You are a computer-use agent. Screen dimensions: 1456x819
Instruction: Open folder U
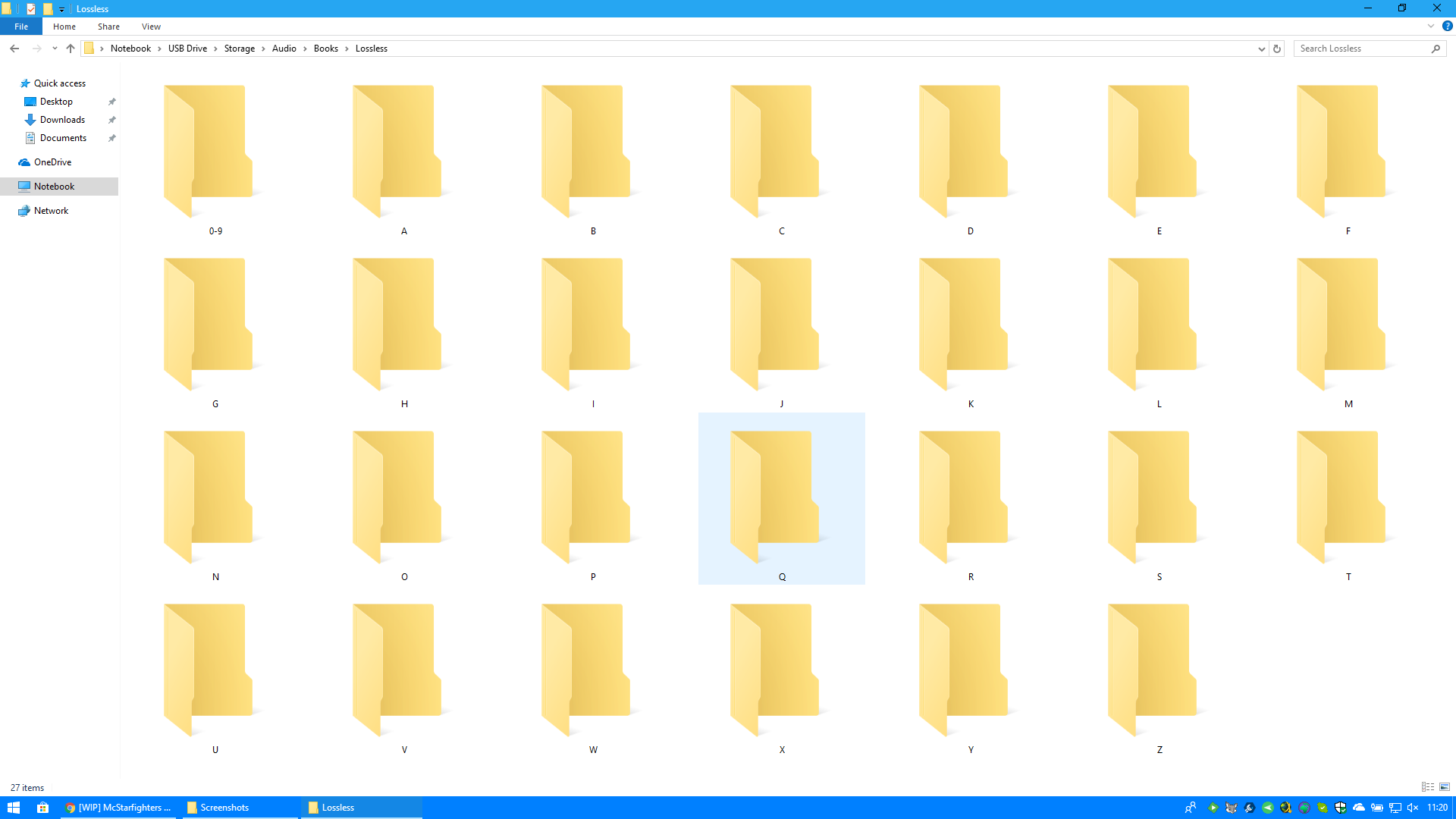[x=215, y=671]
